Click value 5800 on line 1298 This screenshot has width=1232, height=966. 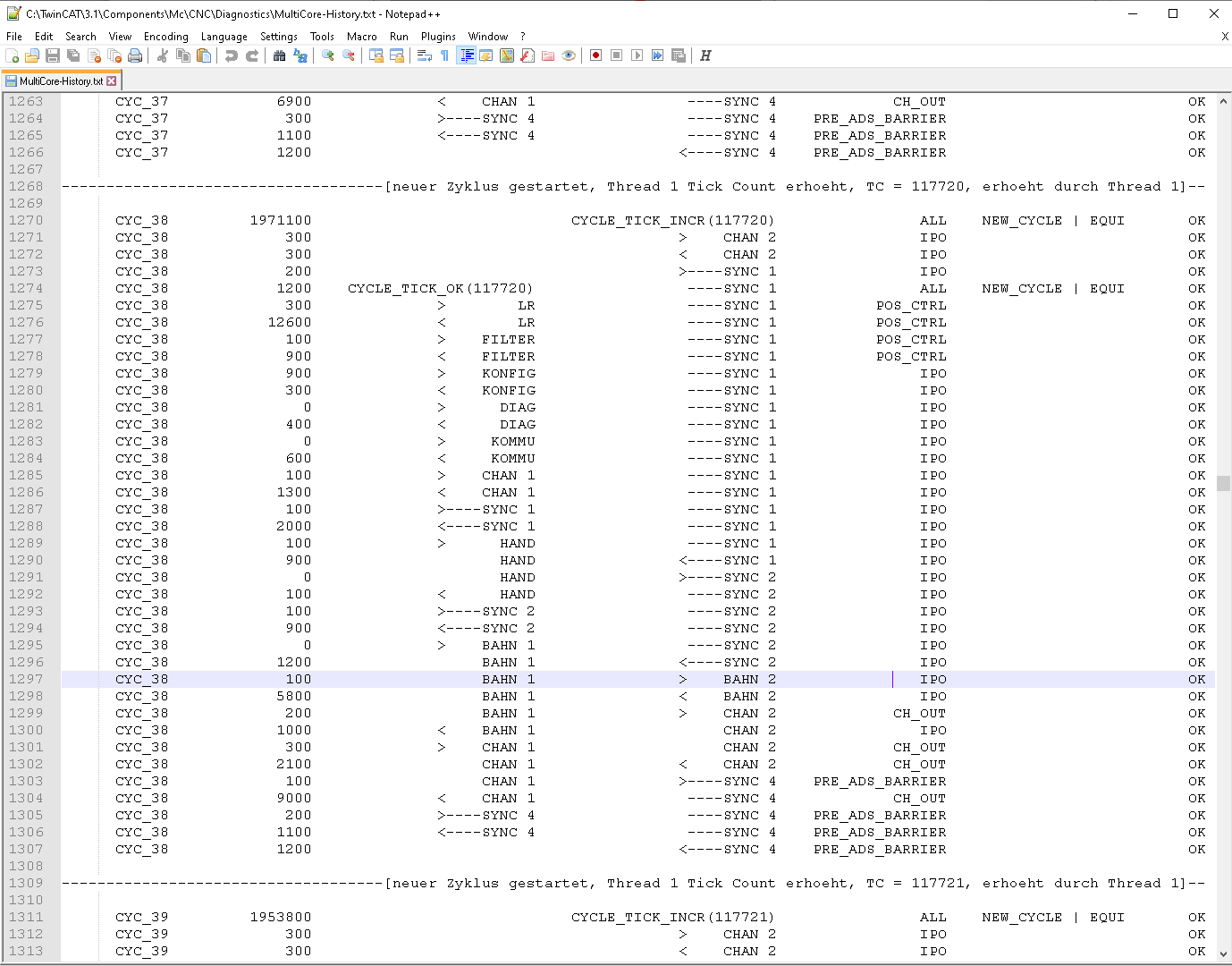tap(294, 696)
